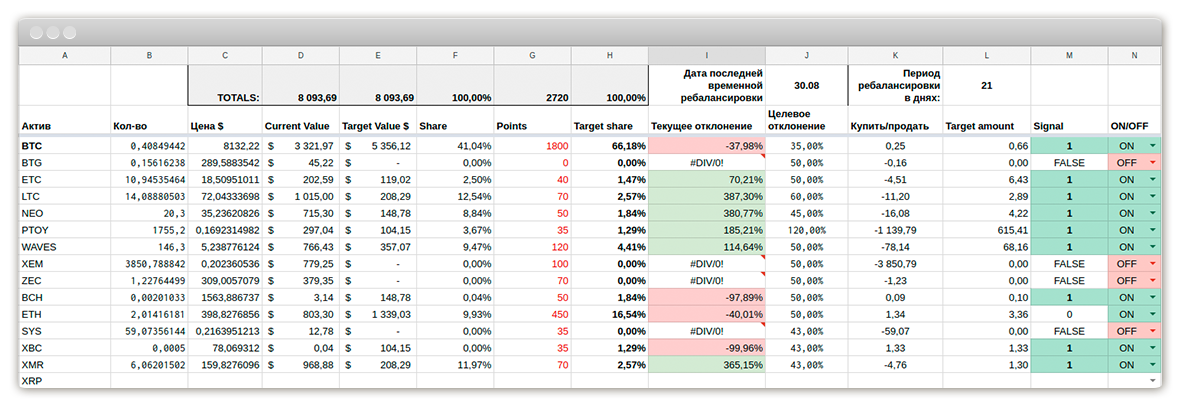
Task: Select column C header
Action: pos(225,56)
